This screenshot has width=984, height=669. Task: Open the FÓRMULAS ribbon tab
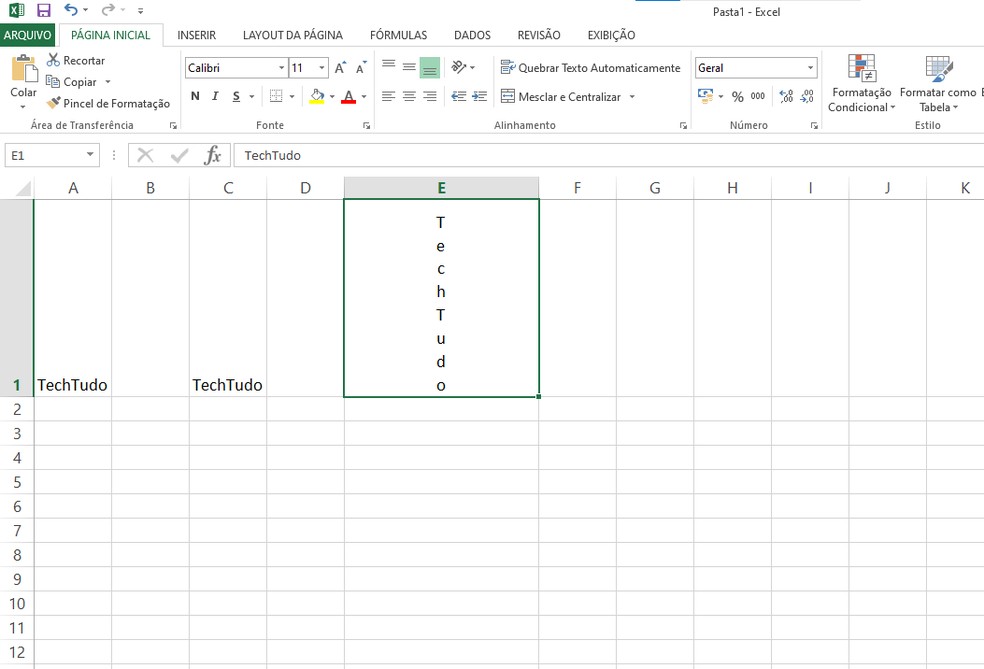[398, 34]
